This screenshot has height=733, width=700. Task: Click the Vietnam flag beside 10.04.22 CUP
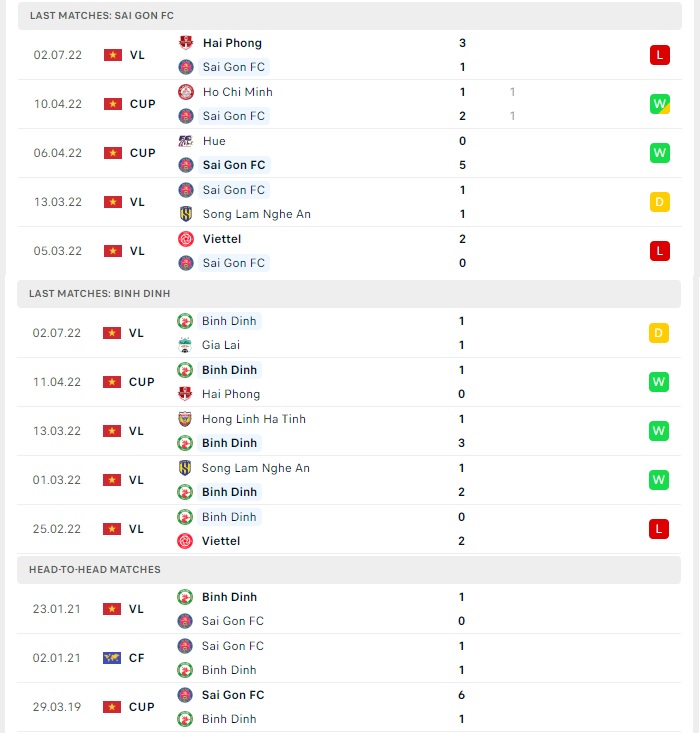click(x=113, y=104)
